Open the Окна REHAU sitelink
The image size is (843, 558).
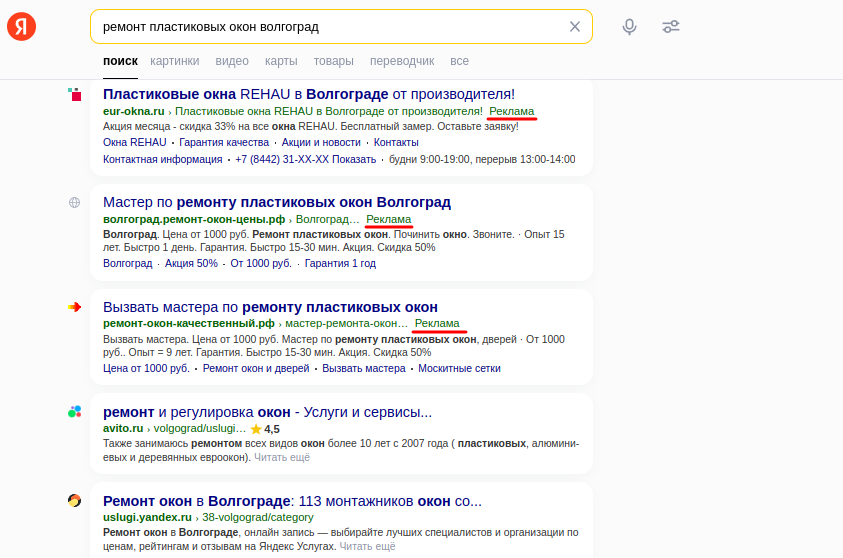click(x=135, y=142)
